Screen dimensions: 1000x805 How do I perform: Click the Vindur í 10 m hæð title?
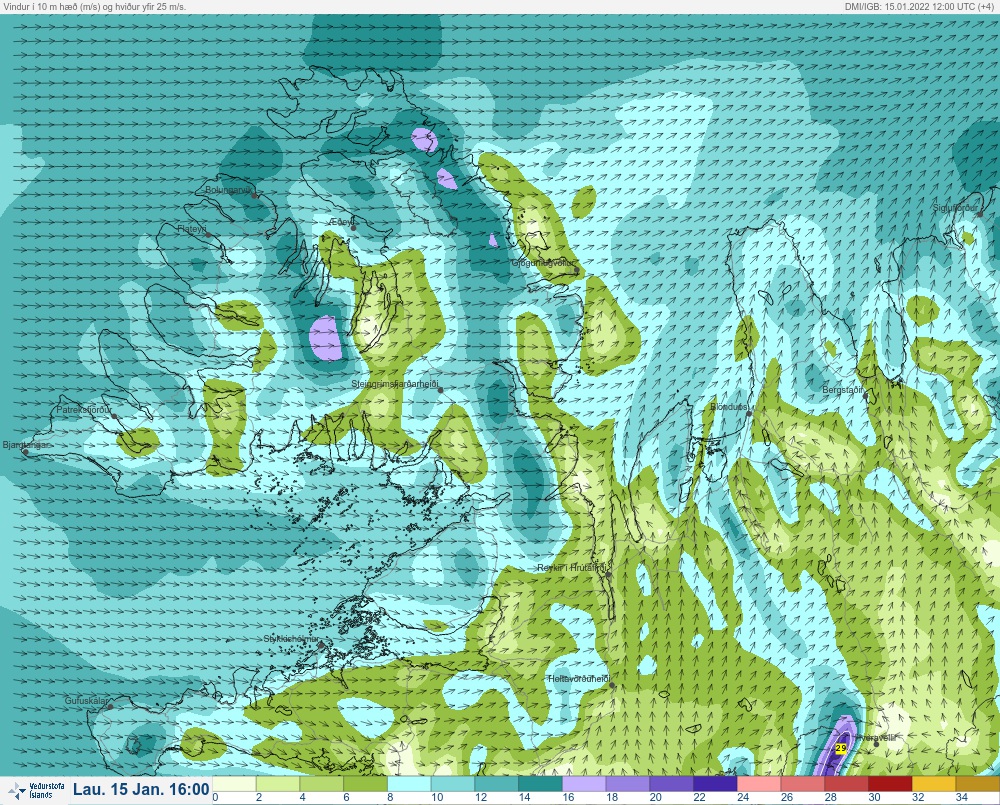pos(93,6)
